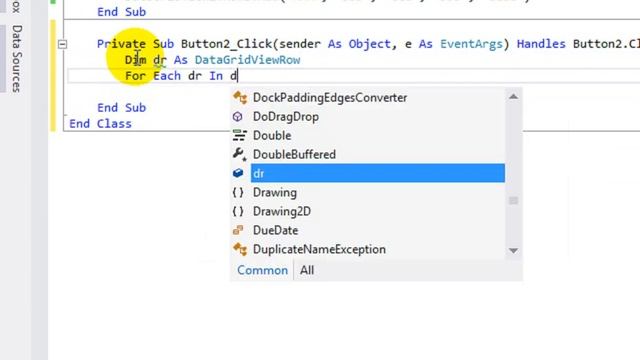This screenshot has height=360, width=640.
Task: Select DoubleBuffered in the completion list
Action: [294, 154]
